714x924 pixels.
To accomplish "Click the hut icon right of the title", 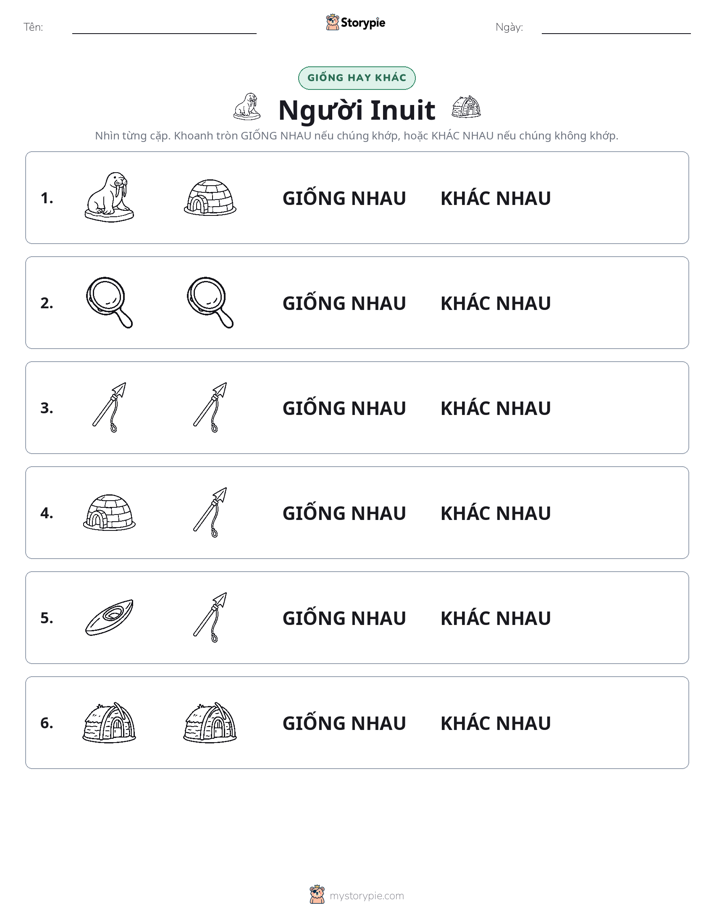I will 466,107.
